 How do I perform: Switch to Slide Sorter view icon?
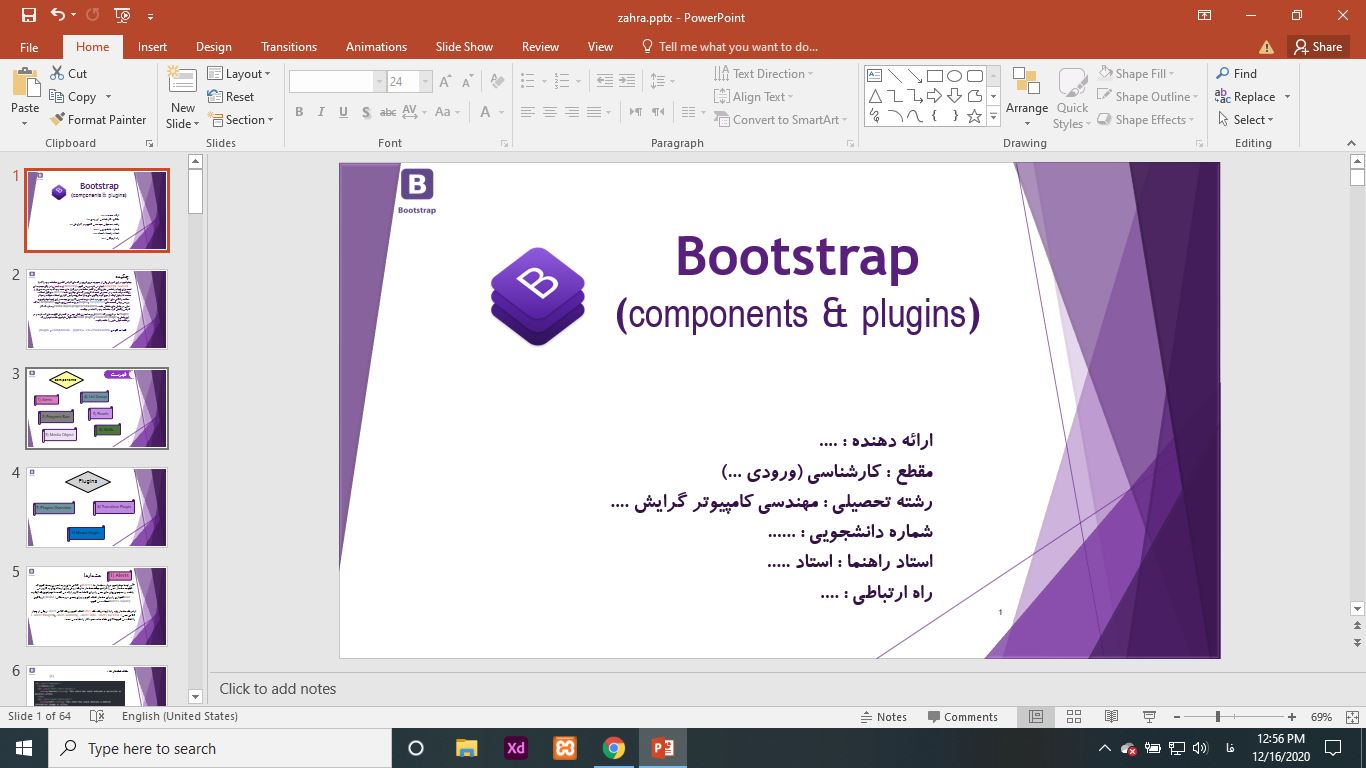tap(1073, 717)
